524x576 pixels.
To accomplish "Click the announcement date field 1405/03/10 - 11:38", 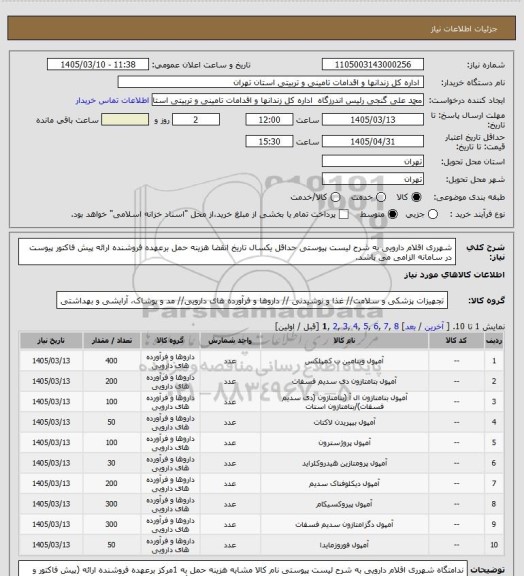I will [x=98, y=64].
